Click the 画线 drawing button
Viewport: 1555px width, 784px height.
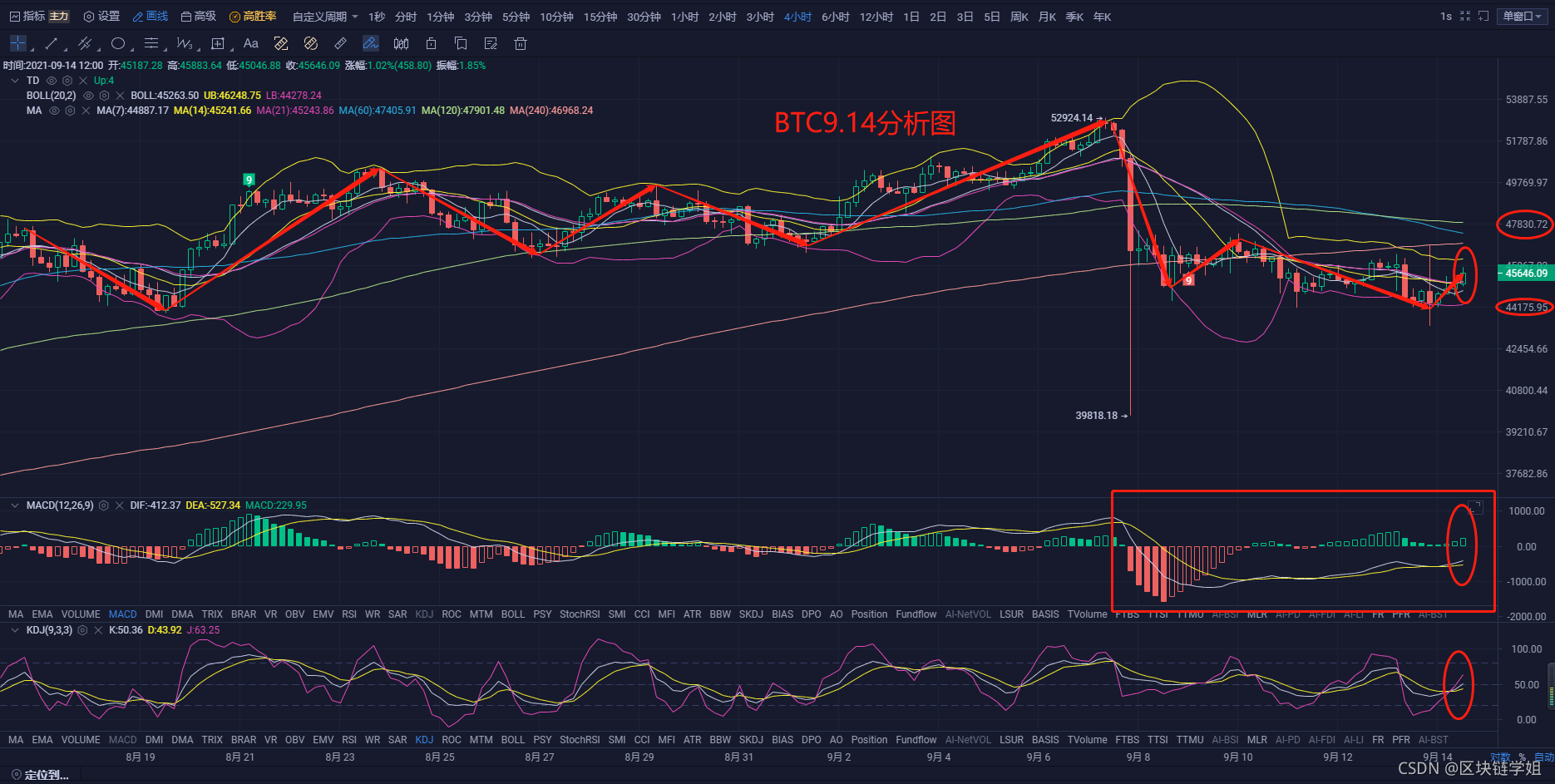coord(151,16)
